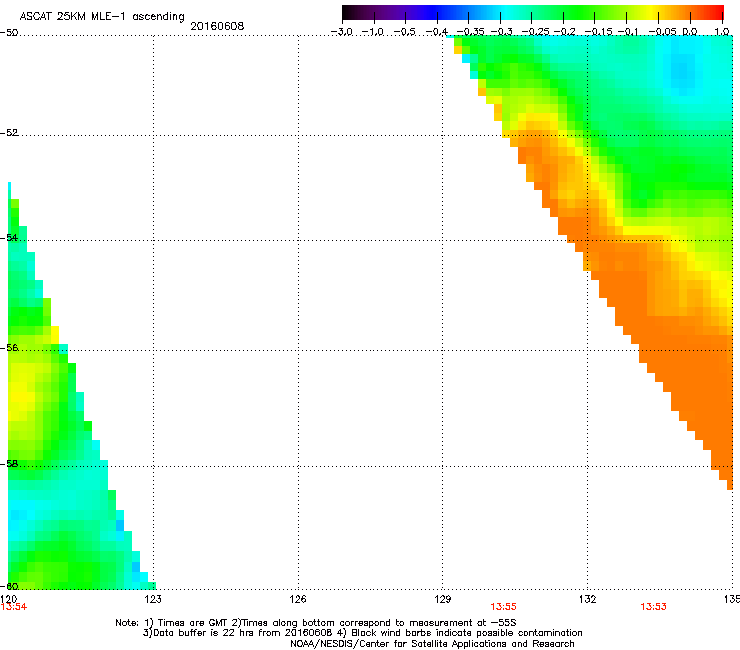Click the color bar label 0.0
Screen dimensions: 740x650
click(x=690, y=32)
